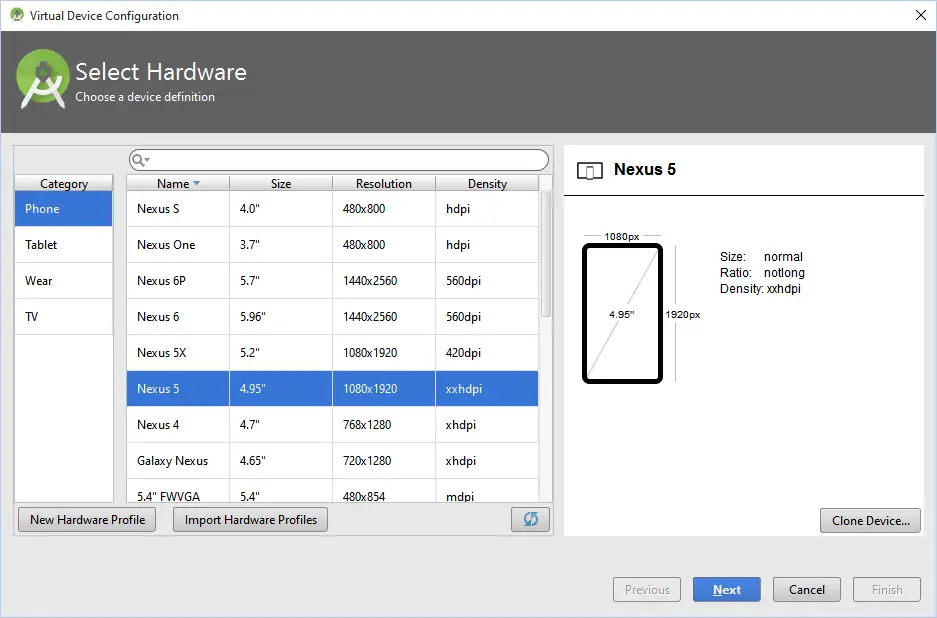This screenshot has height=618, width=937.
Task: Click Next to continue configuration
Action: click(x=726, y=589)
